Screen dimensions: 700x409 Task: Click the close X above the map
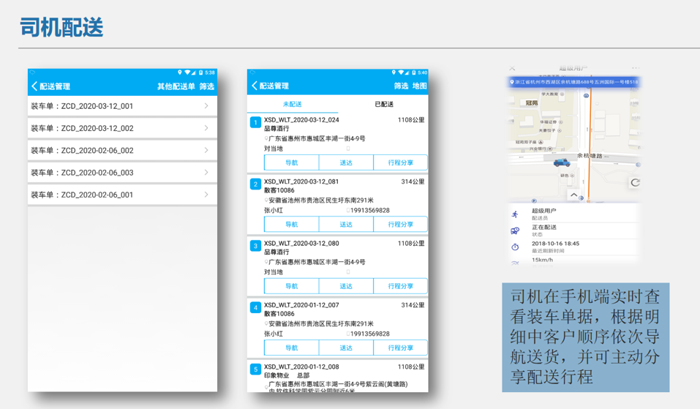(x=512, y=68)
